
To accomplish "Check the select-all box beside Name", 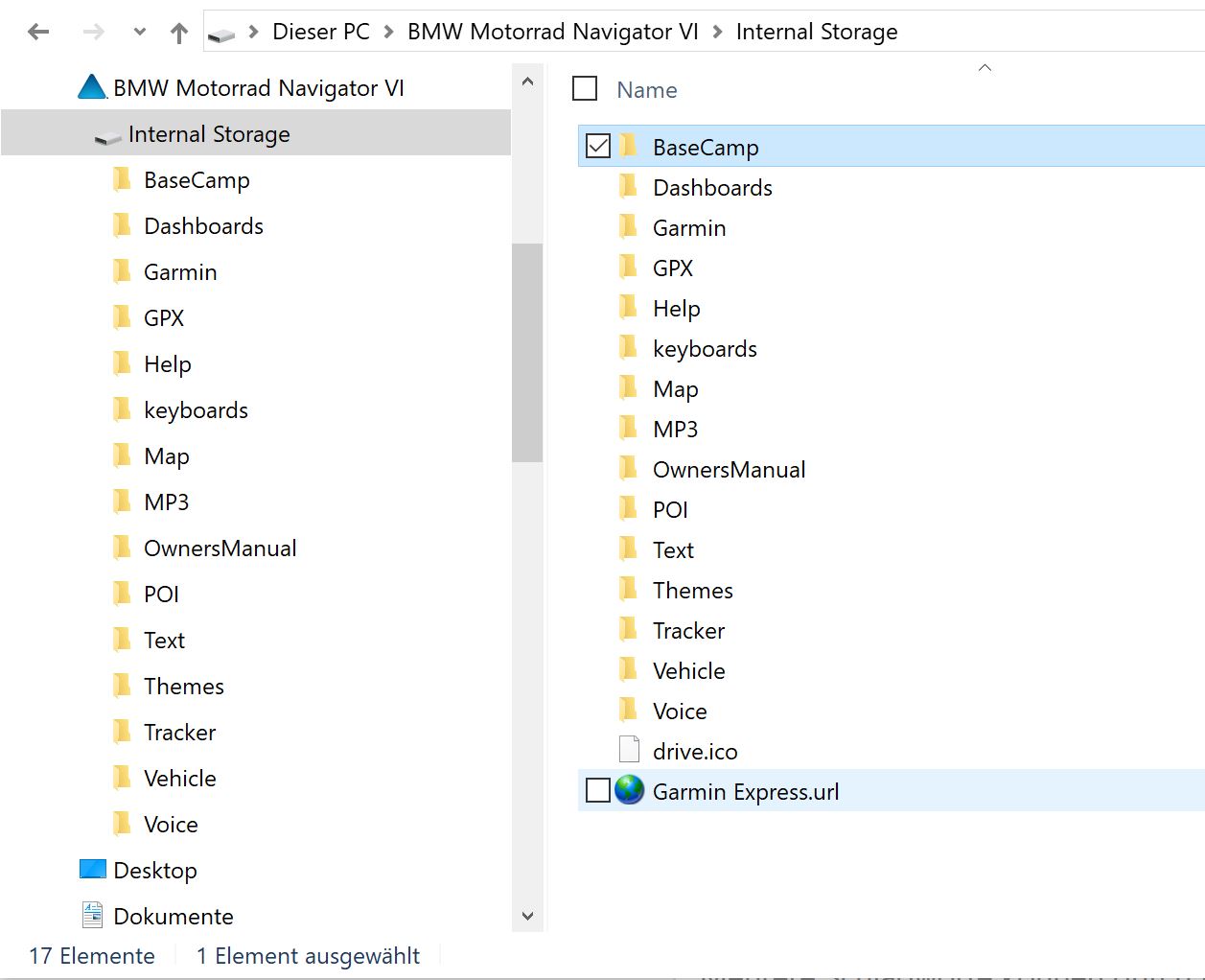I will tap(585, 89).
